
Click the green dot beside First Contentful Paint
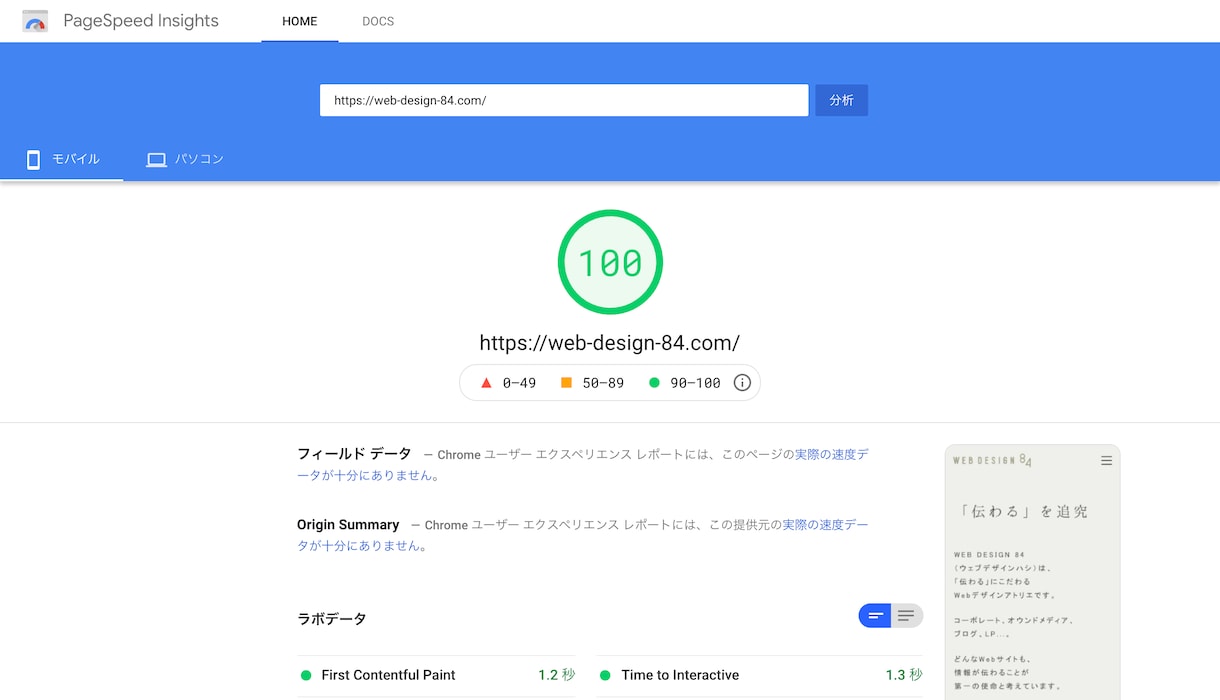tap(306, 676)
